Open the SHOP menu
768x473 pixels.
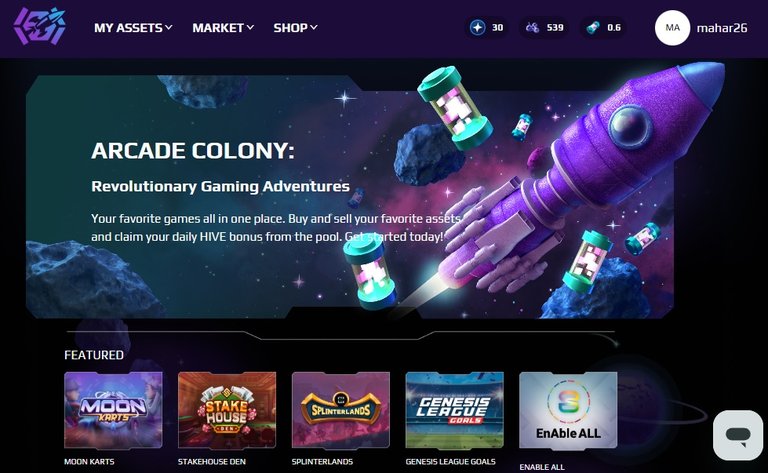tap(295, 28)
